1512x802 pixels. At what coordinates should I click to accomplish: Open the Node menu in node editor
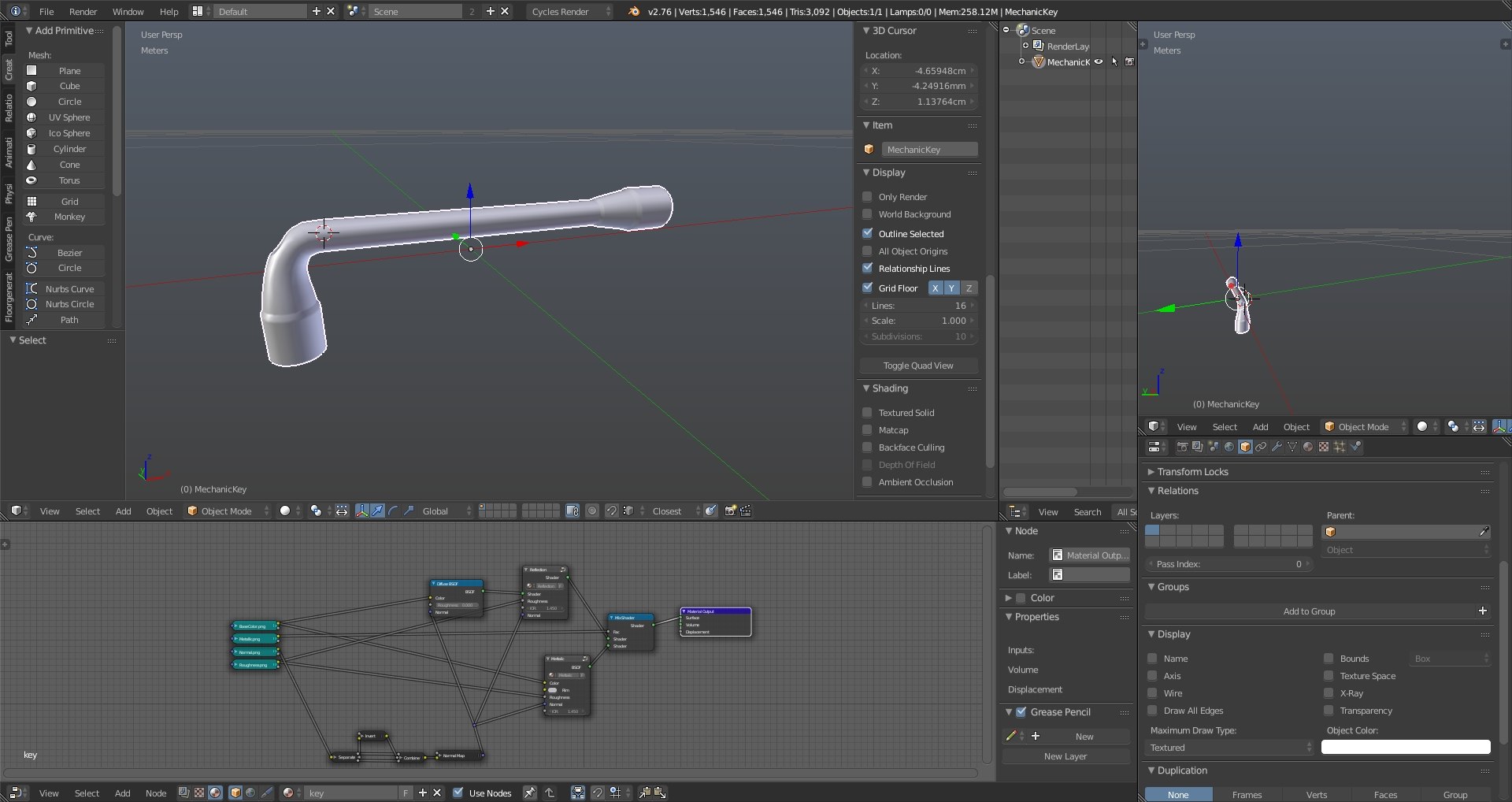pos(156,793)
